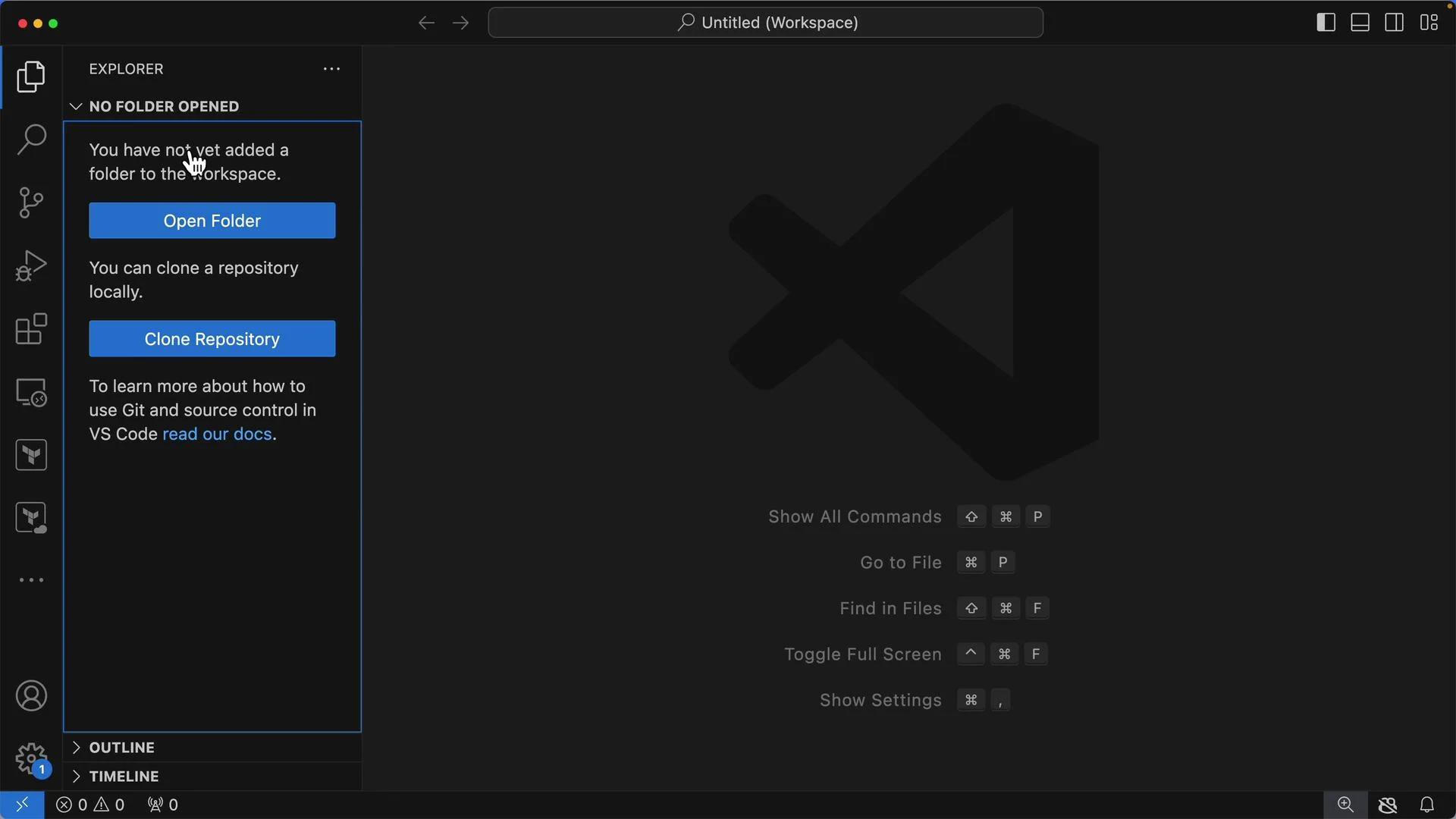
Task: Open the Source Control view
Action: pos(31,202)
